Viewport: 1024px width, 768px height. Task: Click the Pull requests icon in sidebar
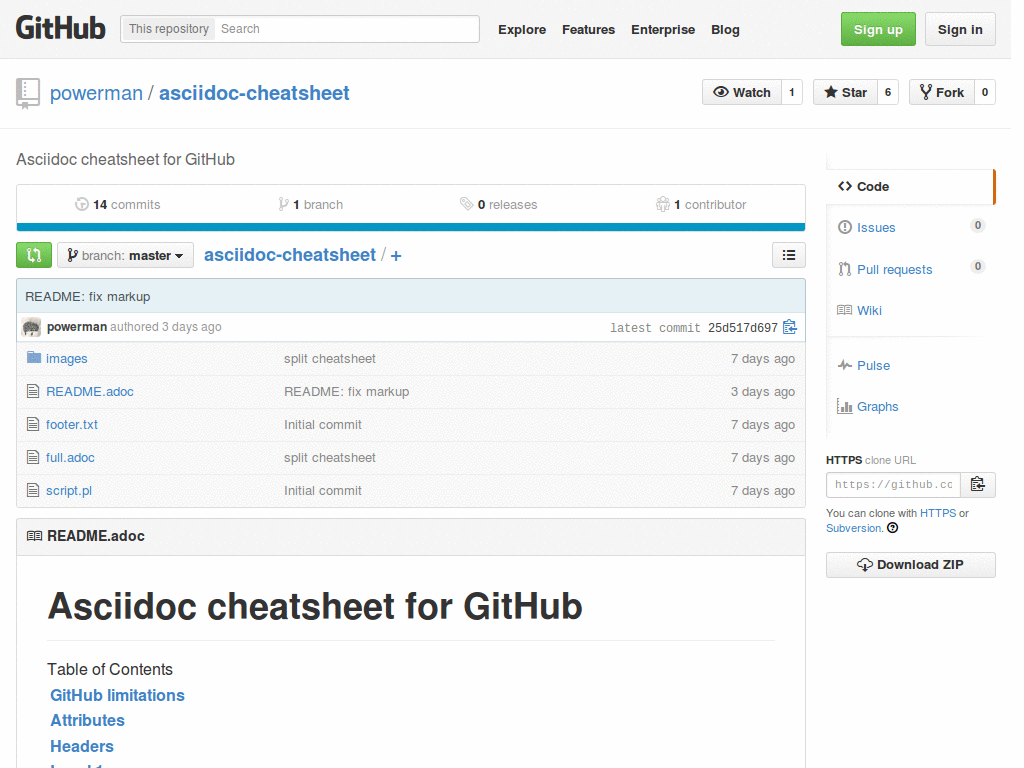843,268
